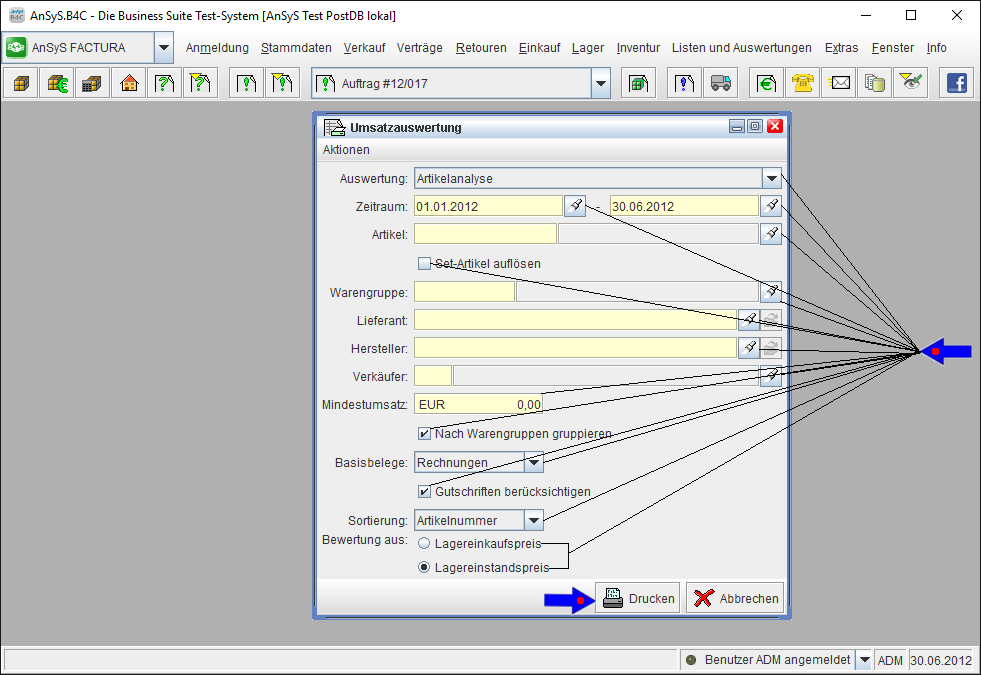The height and width of the screenshot is (675, 981).
Task: Uncheck Nach Warengruppen gruppieren
Action: pyautogui.click(x=424, y=434)
